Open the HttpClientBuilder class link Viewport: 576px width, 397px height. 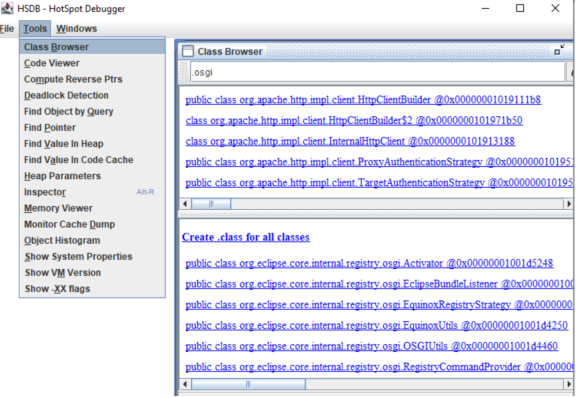[x=363, y=100]
